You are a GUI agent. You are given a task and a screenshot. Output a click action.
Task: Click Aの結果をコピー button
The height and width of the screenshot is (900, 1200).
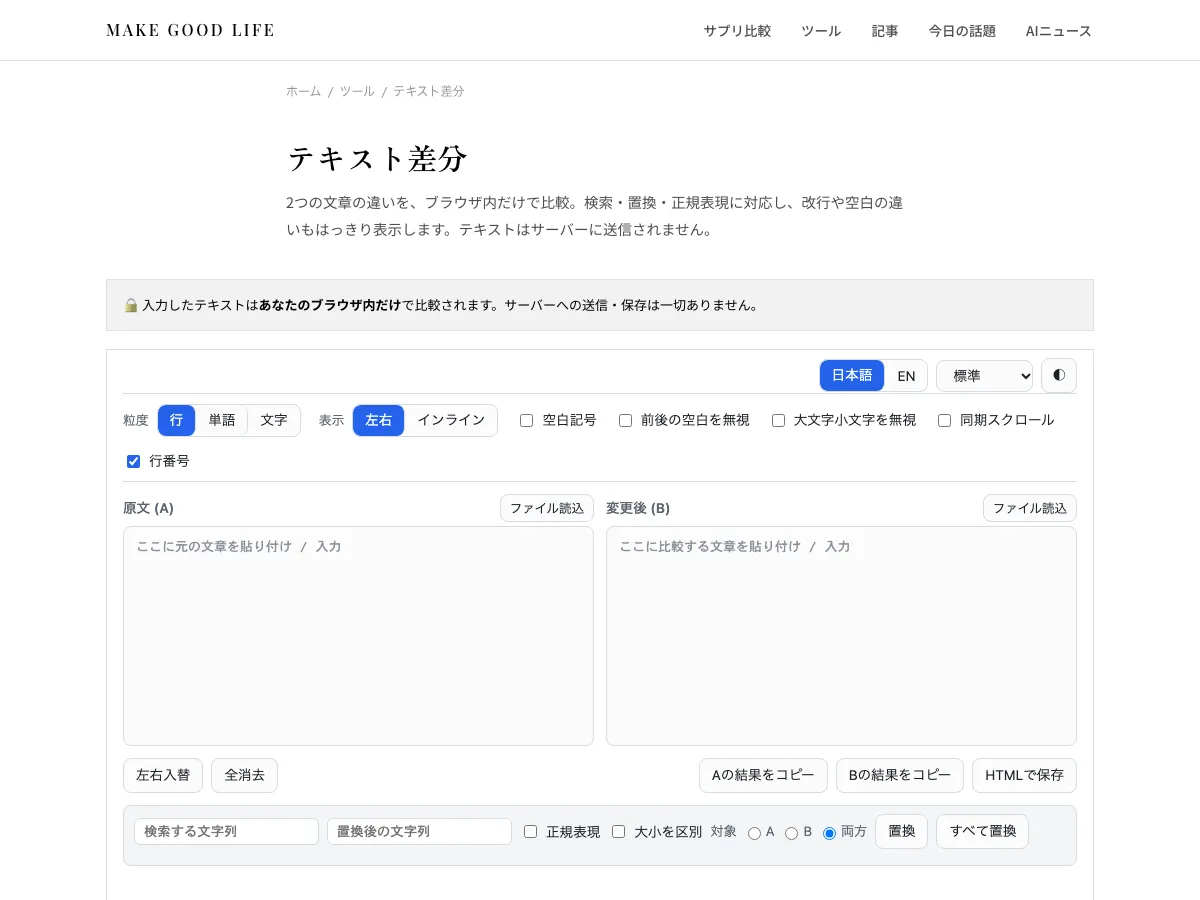pos(763,775)
